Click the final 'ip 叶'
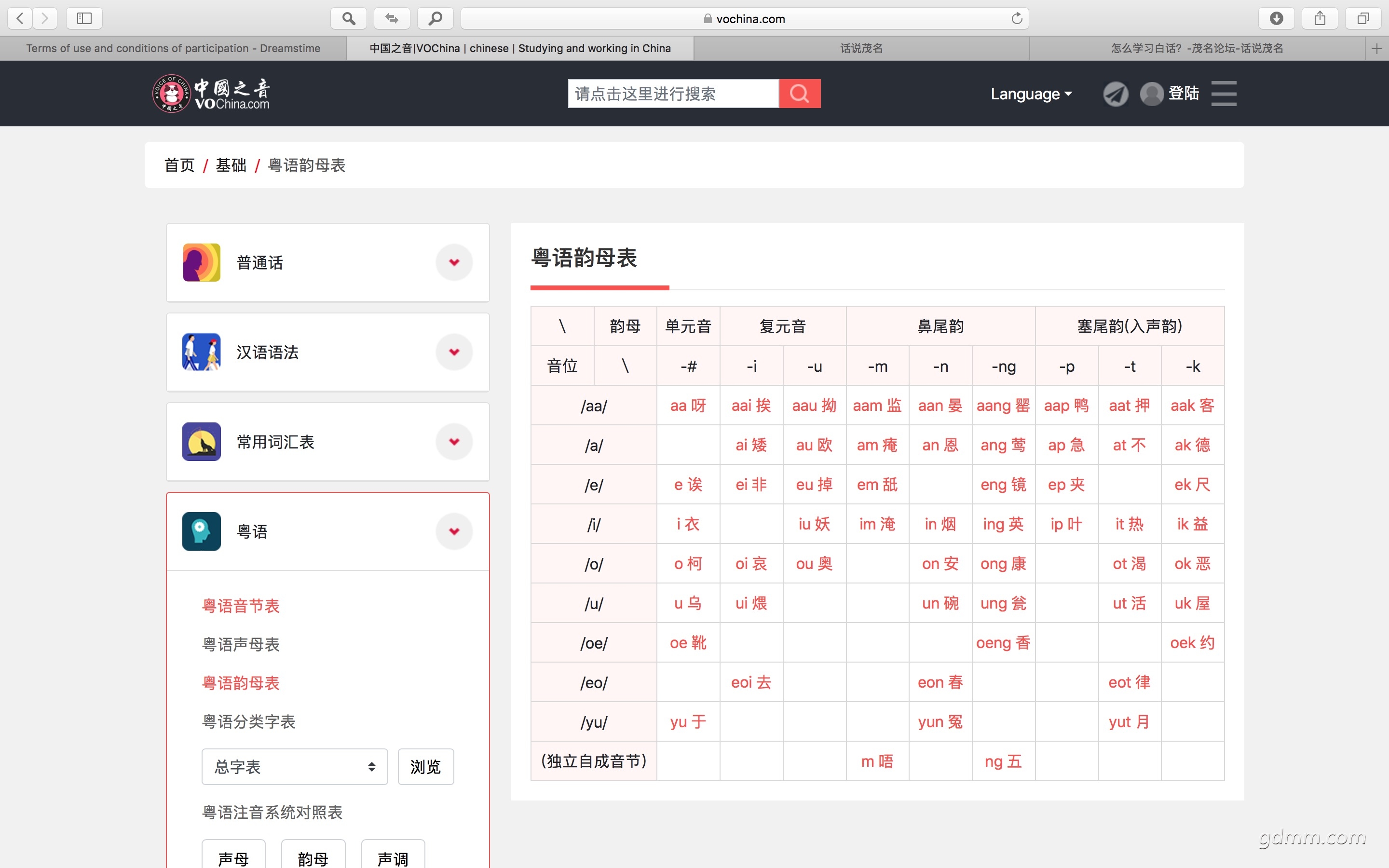The height and width of the screenshot is (868, 1389). click(x=1066, y=524)
